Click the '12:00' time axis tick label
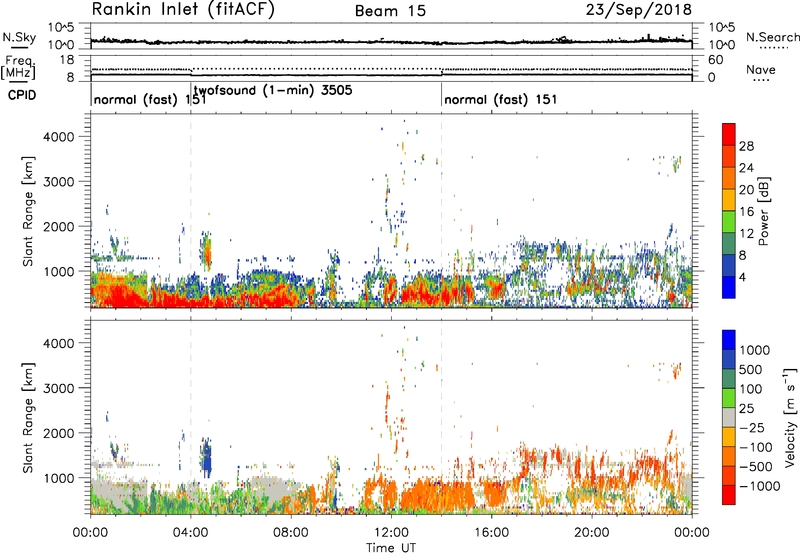Screen dimensions: 800x554 pos(391,533)
